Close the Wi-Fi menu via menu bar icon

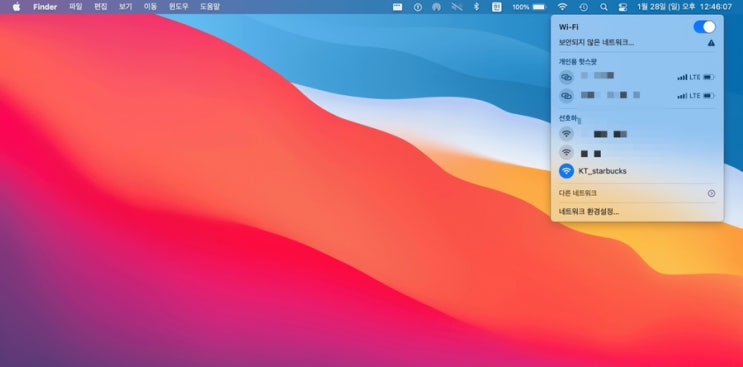point(562,7)
